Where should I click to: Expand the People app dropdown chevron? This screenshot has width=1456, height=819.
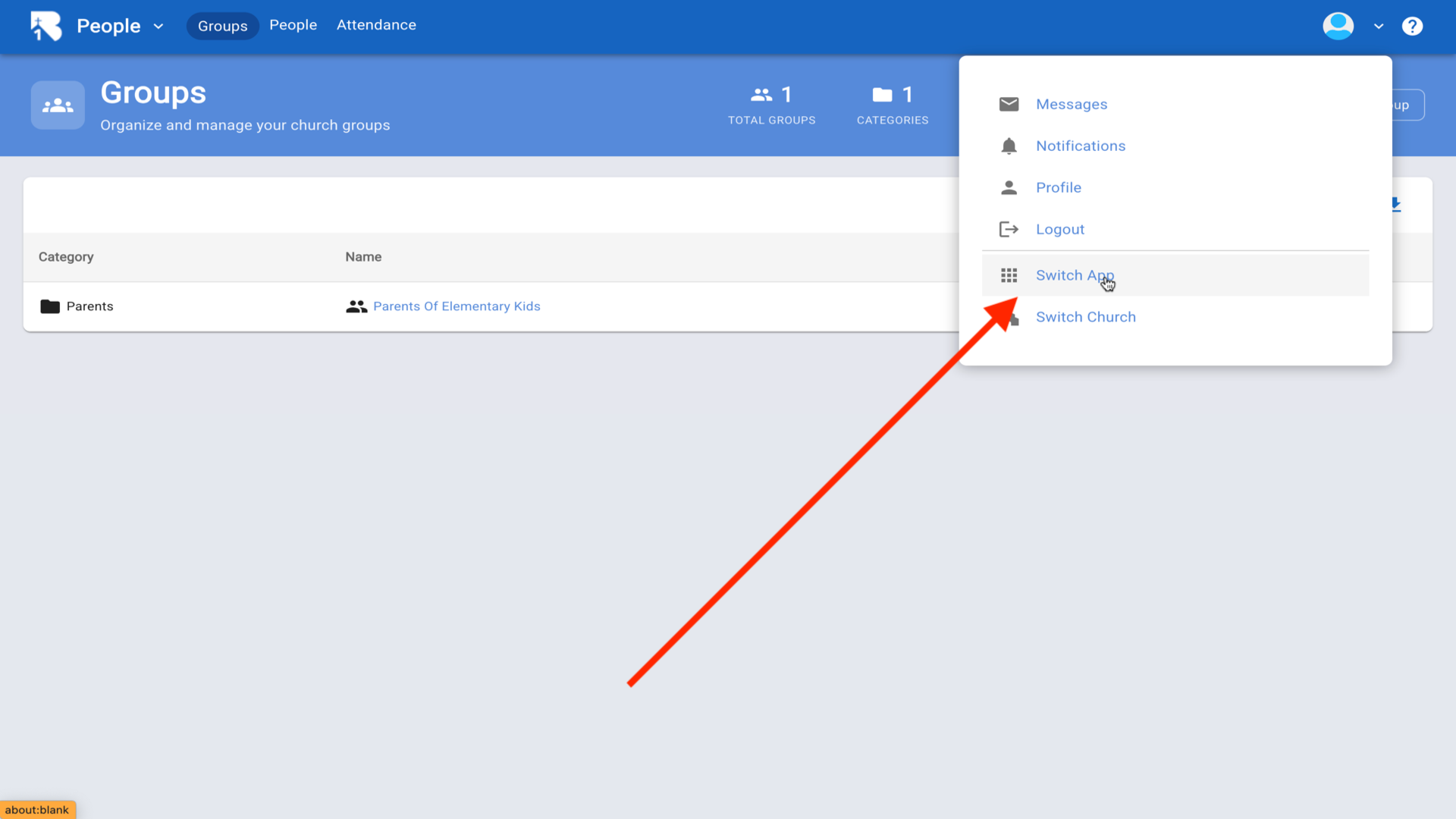158,26
